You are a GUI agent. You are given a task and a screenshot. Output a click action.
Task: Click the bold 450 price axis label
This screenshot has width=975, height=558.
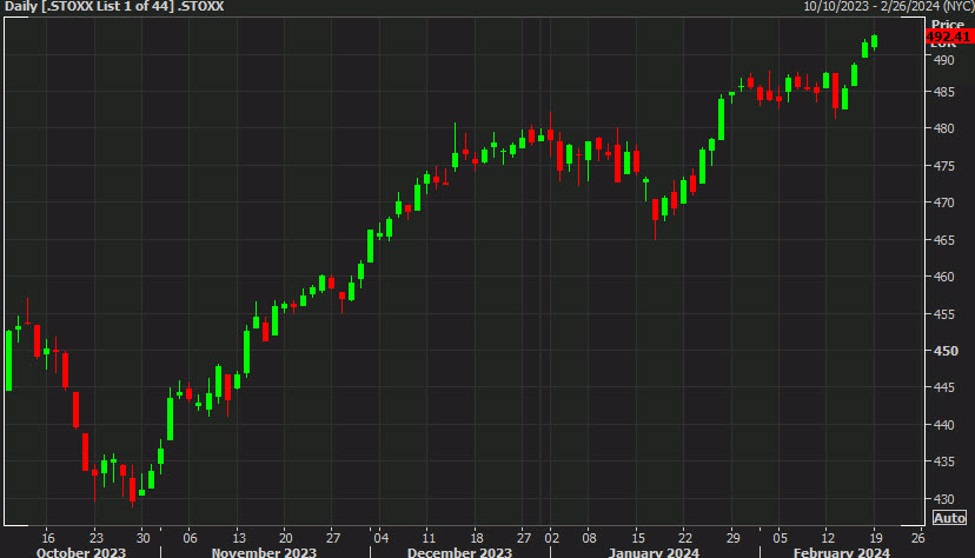click(x=945, y=351)
